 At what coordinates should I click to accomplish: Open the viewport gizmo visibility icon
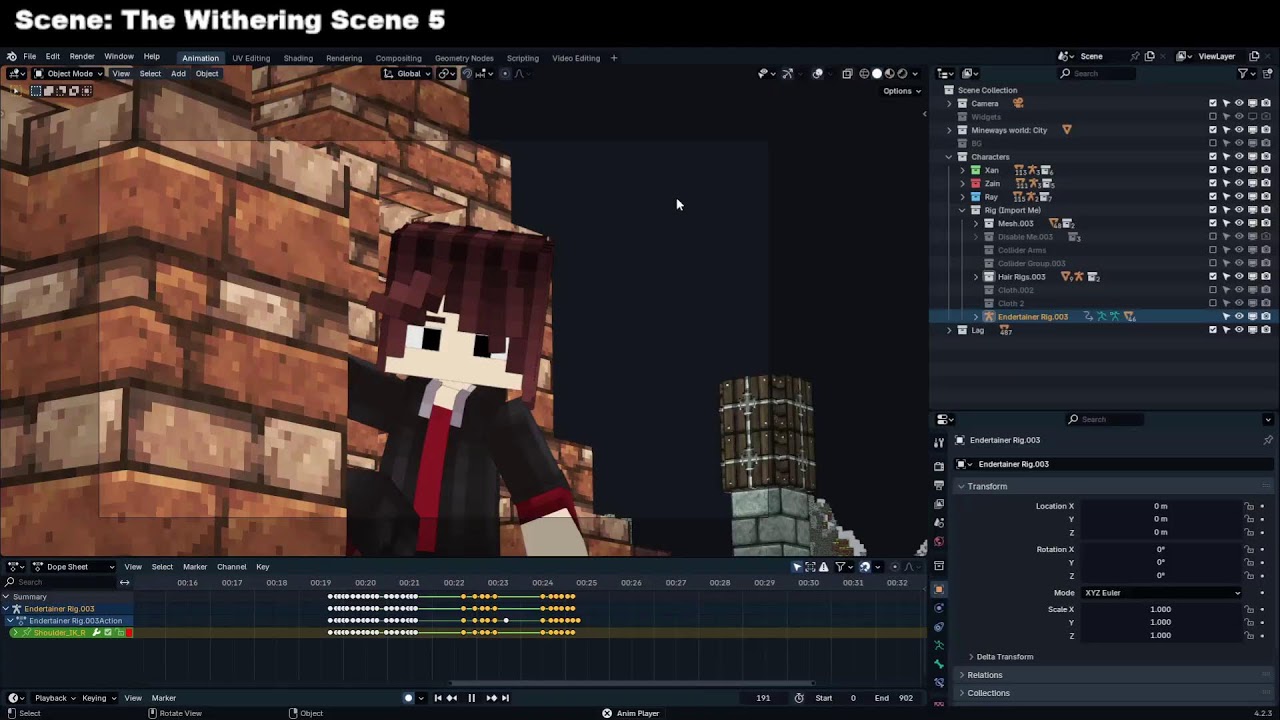pos(787,73)
